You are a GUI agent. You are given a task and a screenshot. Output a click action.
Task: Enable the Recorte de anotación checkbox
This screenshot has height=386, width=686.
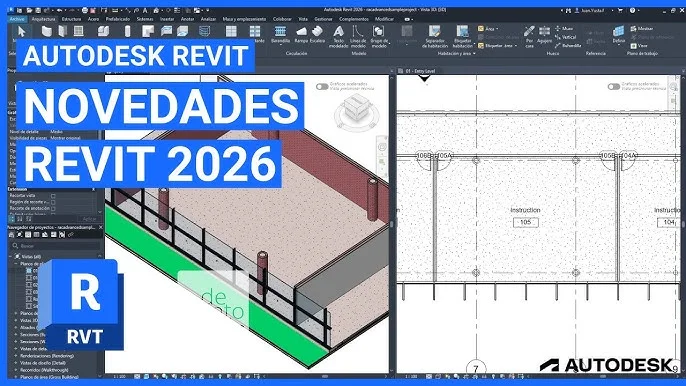(53, 209)
